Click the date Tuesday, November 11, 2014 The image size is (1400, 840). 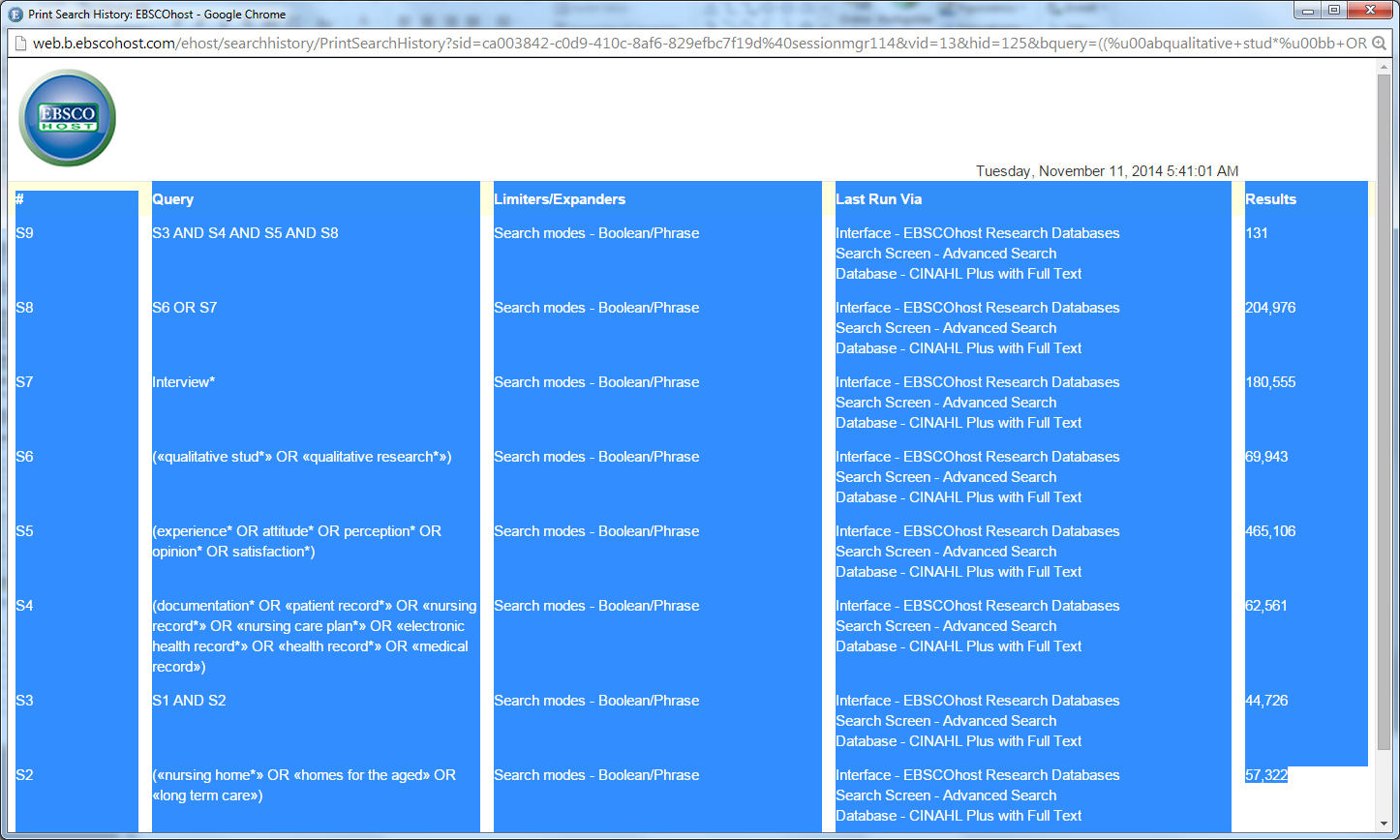coord(1107,171)
